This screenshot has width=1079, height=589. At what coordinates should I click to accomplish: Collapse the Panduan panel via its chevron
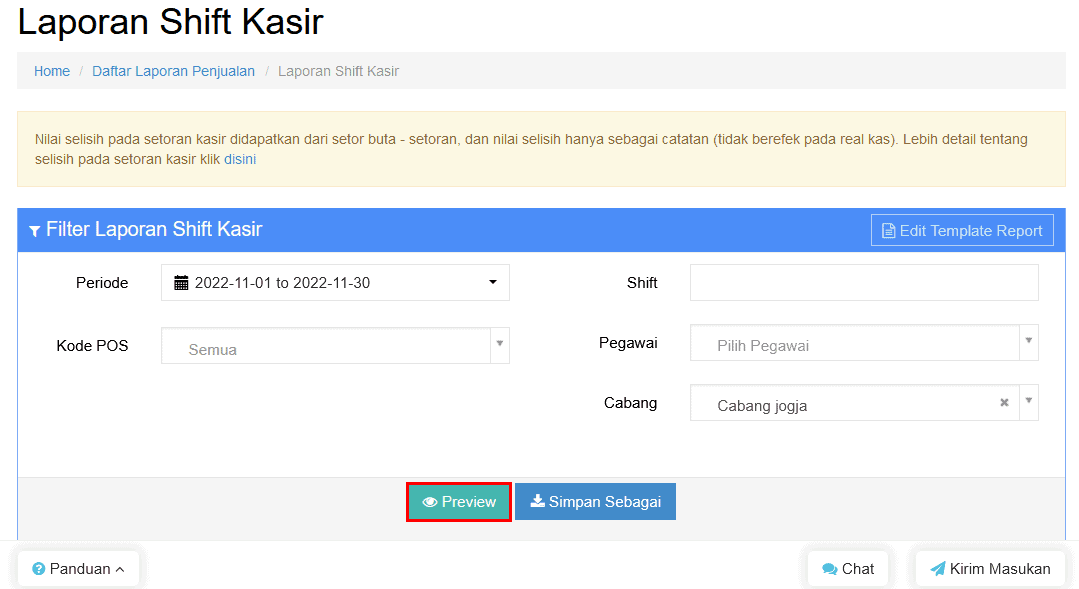(119, 568)
